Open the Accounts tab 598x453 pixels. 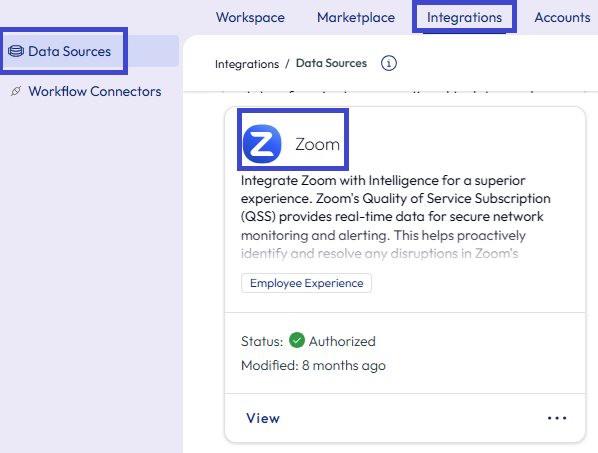(562, 18)
